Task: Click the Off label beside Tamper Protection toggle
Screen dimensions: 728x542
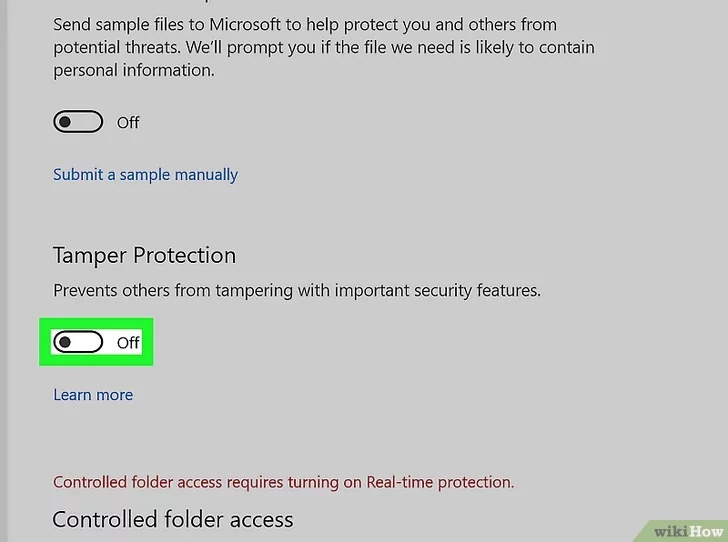Action: (x=128, y=343)
